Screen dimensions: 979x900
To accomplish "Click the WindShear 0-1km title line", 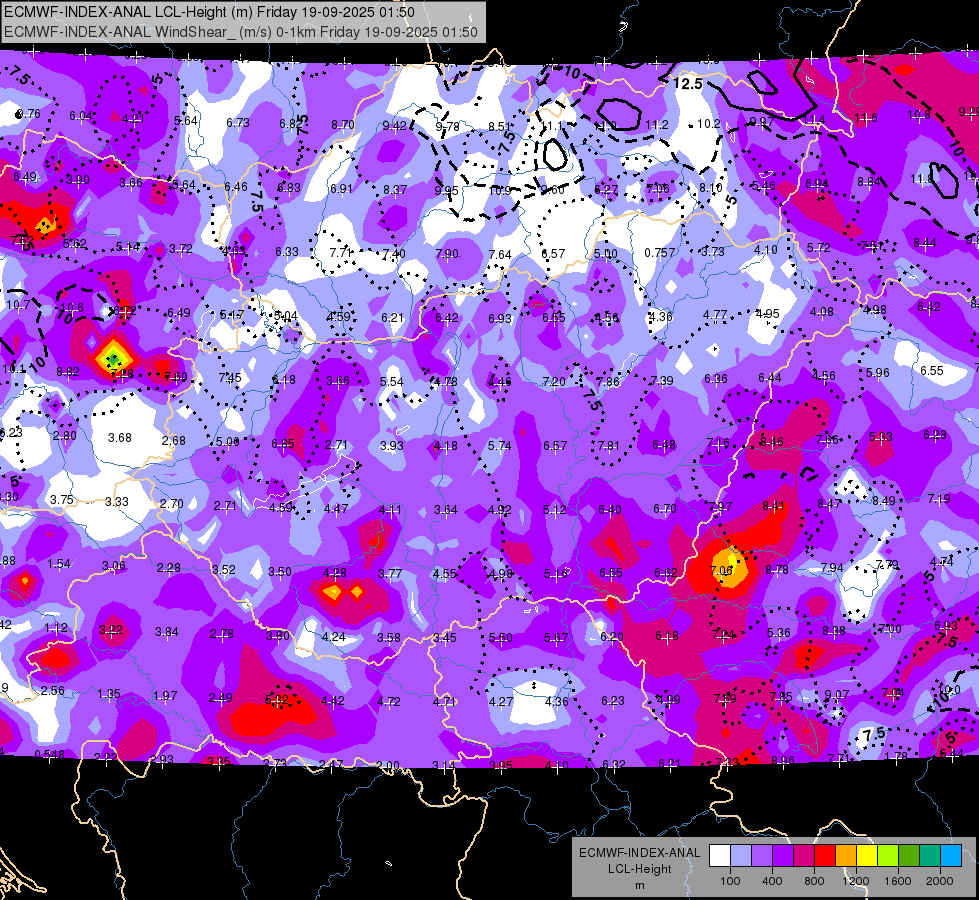I will (241, 32).
